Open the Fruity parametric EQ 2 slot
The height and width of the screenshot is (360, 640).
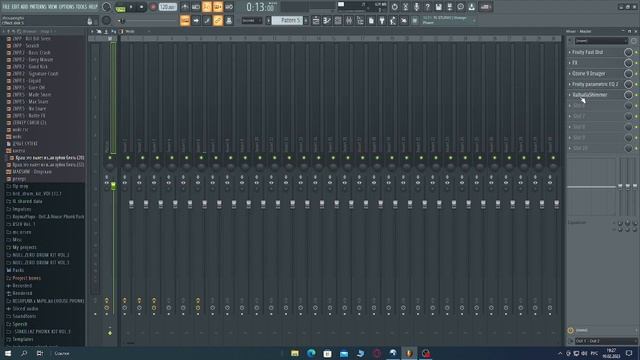[595, 84]
